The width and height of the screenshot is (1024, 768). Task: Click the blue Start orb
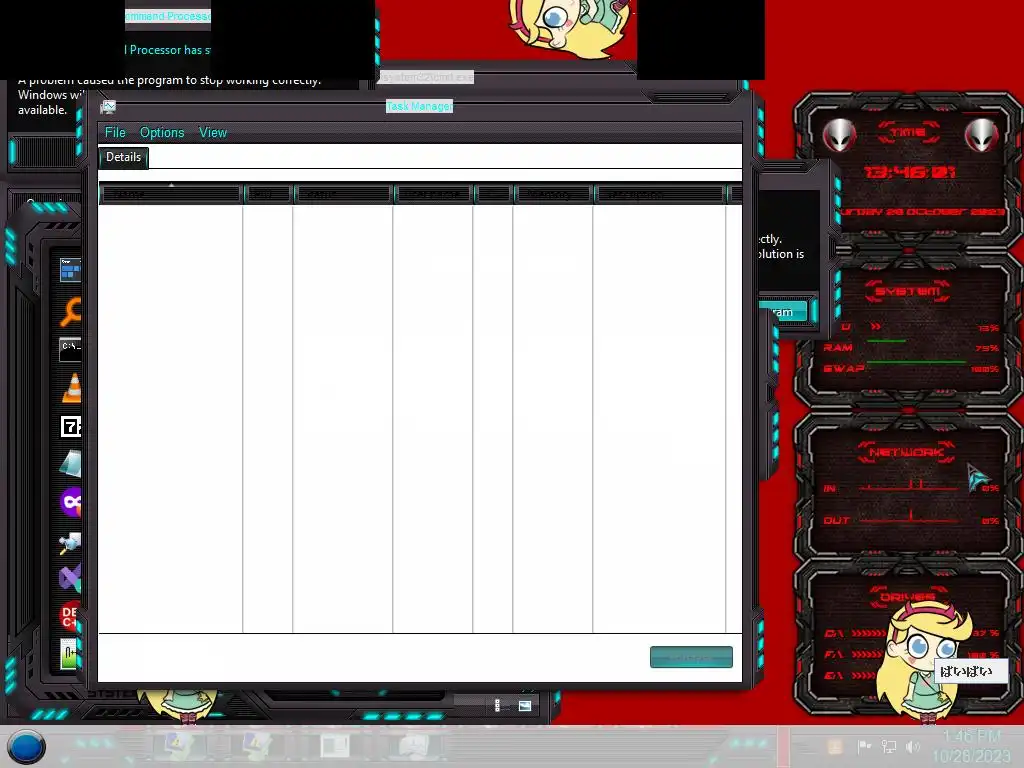[26, 746]
